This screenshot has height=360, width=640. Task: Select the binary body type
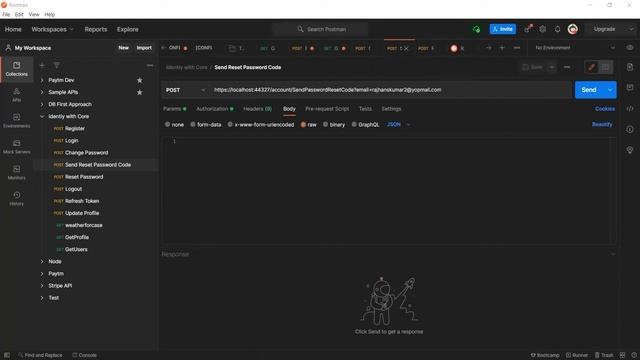click(334, 124)
